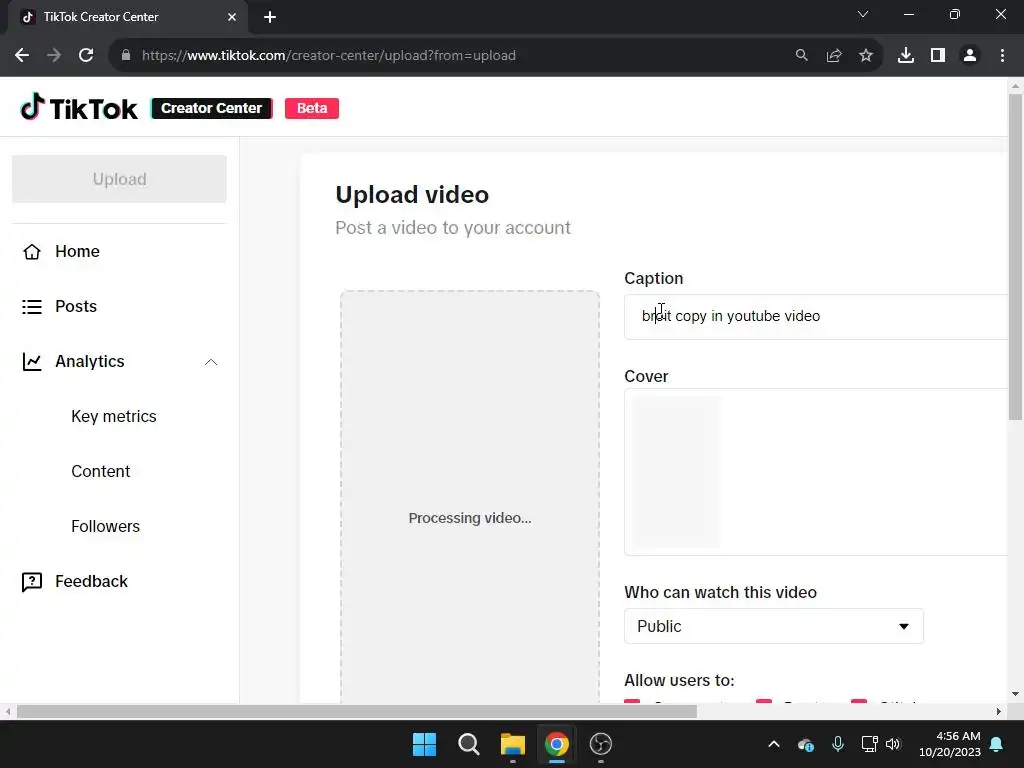This screenshot has height=768, width=1024.
Task: Collapse the Analytics section chevron
Action: [211, 362]
